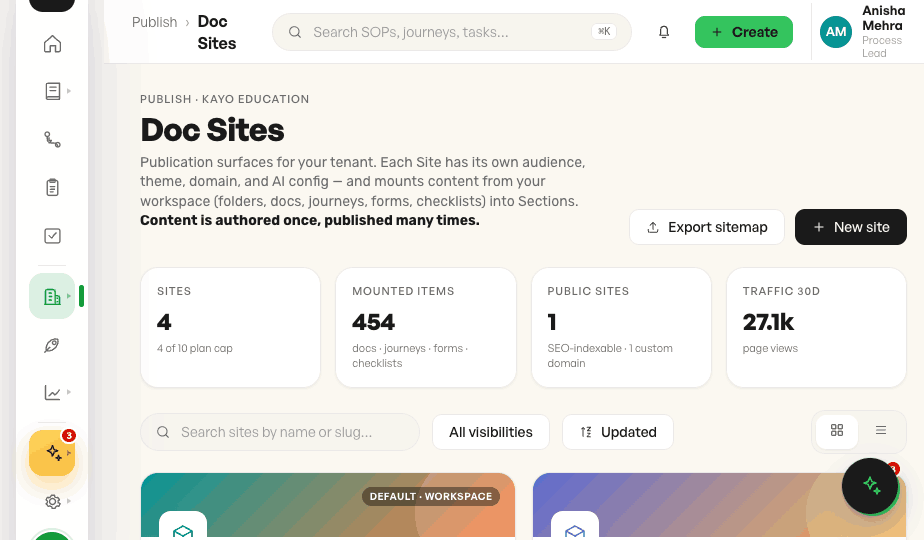Image resolution: width=924 pixels, height=540 pixels.
Task: Click the Traffic 30D stat card
Action: 816,328
